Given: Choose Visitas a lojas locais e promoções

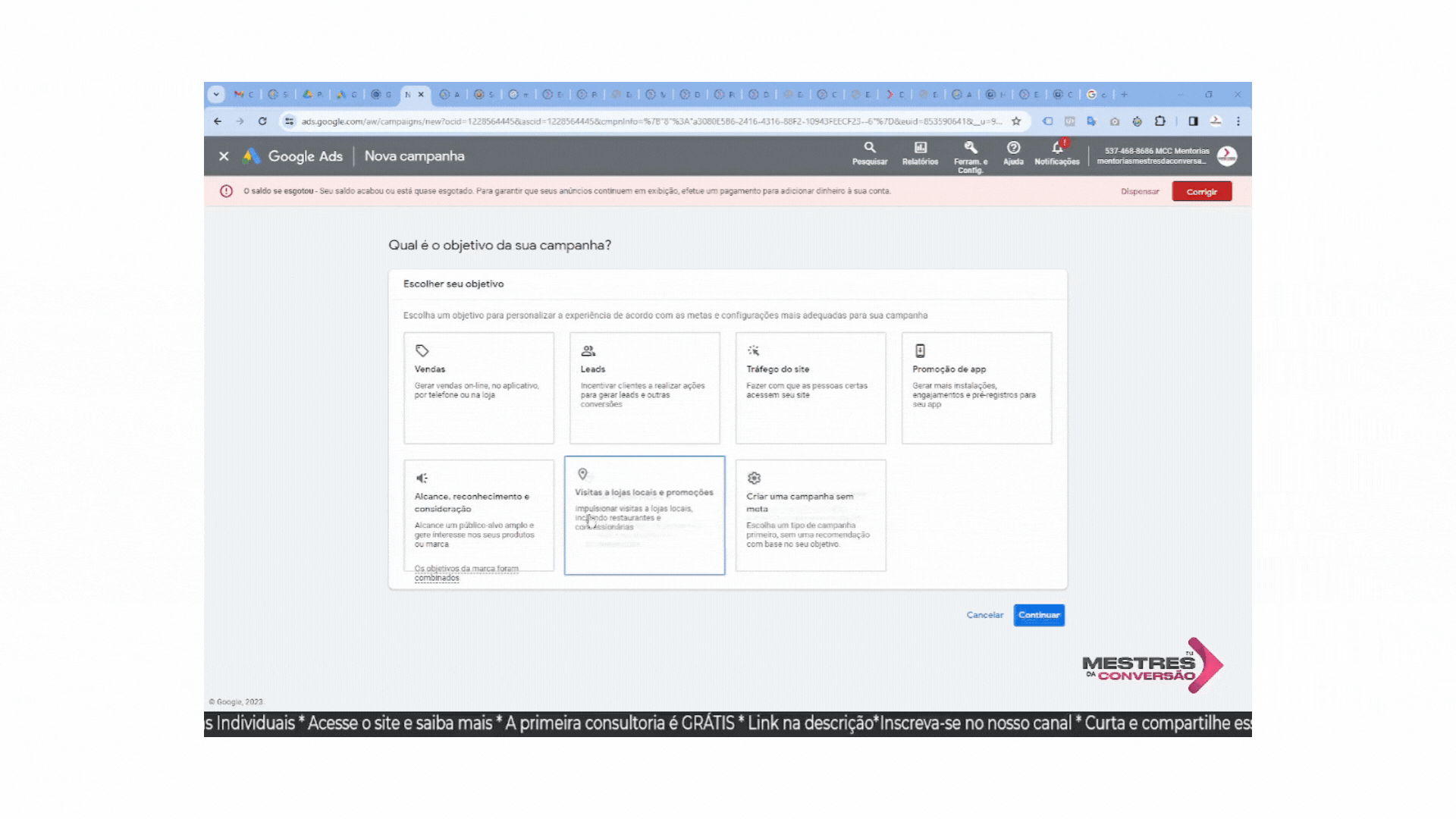Looking at the screenshot, I should 645,515.
